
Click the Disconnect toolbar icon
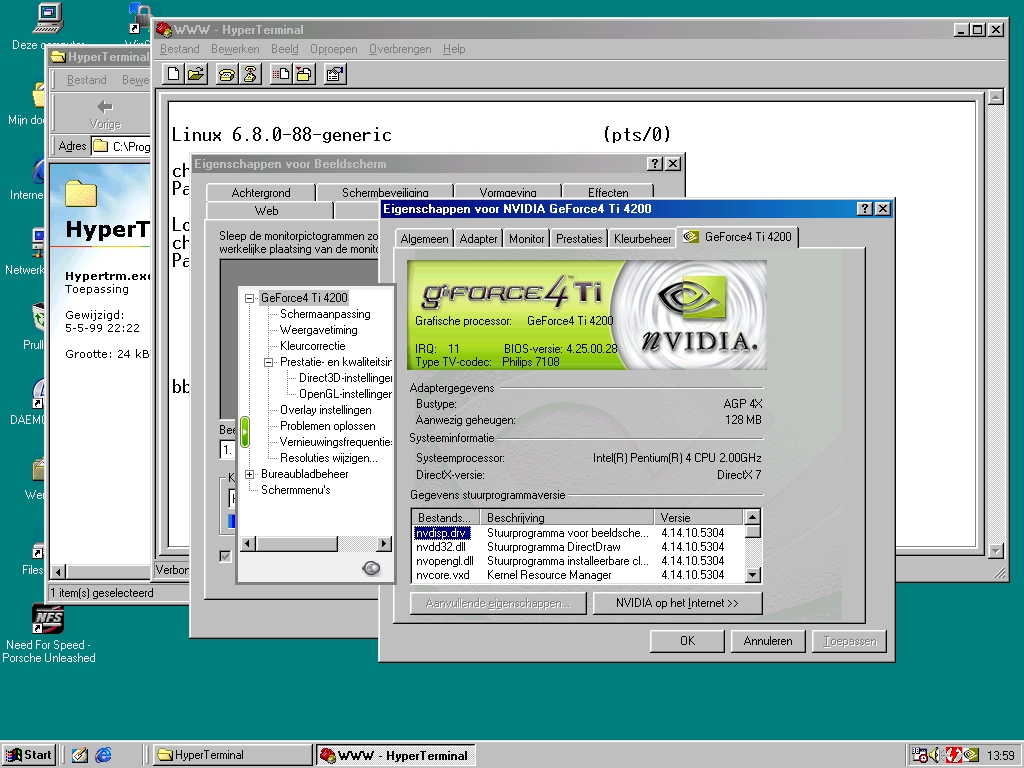249,73
